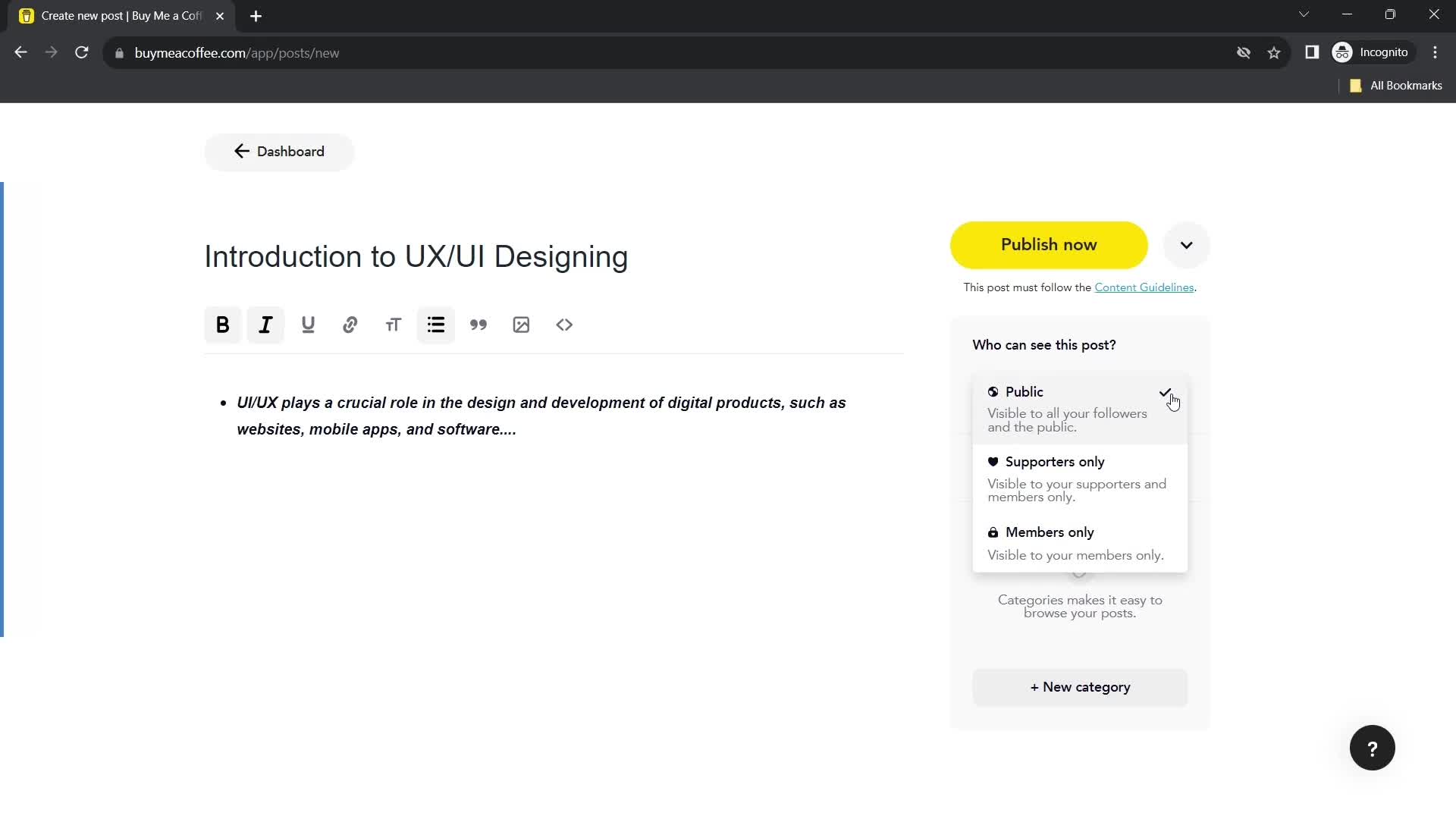Insert a bulleted list
This screenshot has width=1456, height=819.
pos(437,324)
